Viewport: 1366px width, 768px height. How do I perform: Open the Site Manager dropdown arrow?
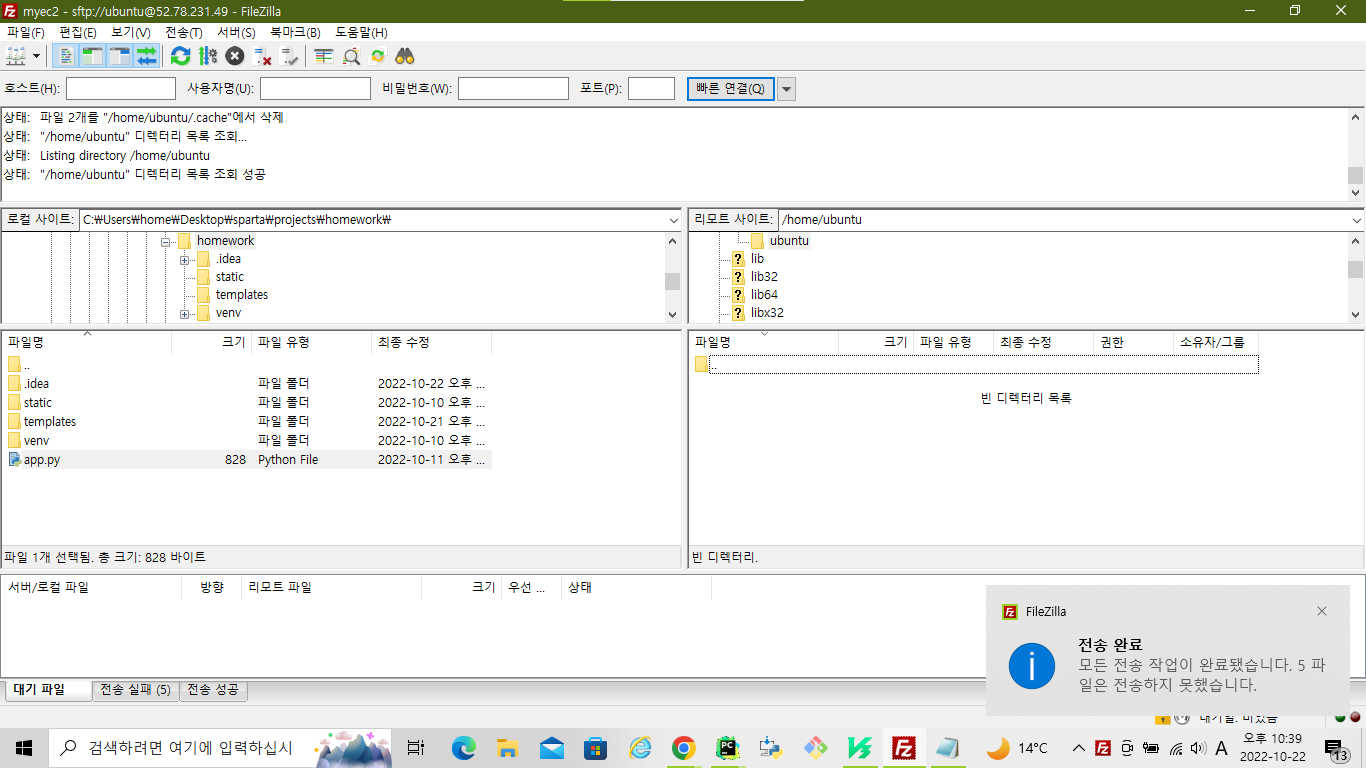point(37,56)
